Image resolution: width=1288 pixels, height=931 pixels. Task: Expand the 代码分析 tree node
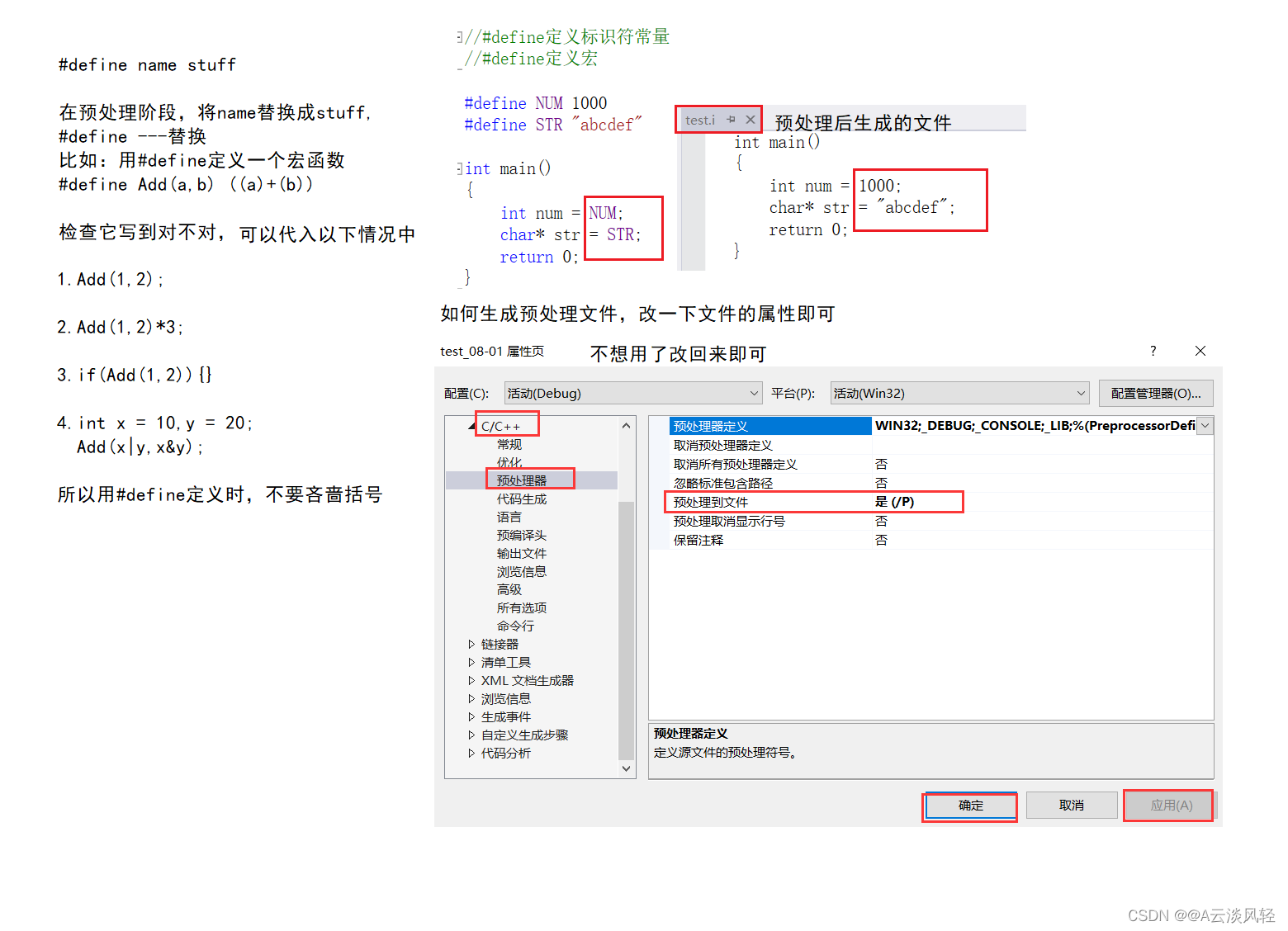[x=471, y=754]
